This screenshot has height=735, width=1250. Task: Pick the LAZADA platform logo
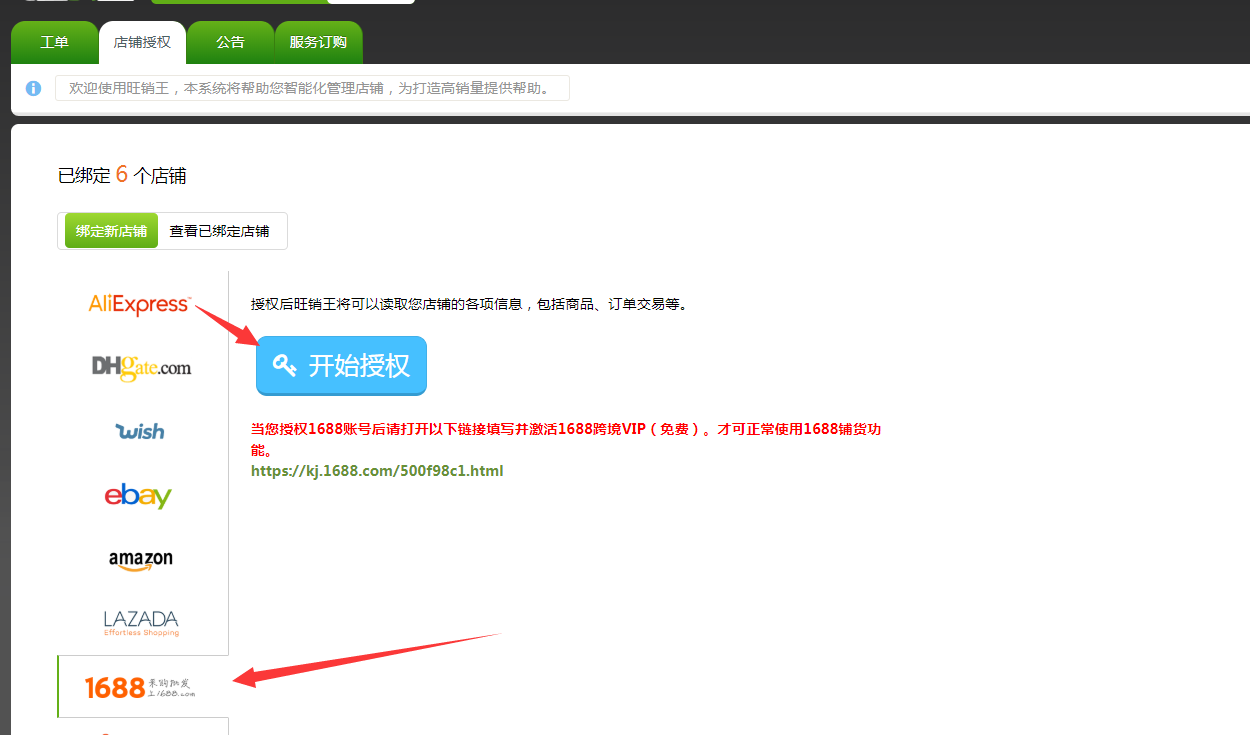click(x=141, y=623)
